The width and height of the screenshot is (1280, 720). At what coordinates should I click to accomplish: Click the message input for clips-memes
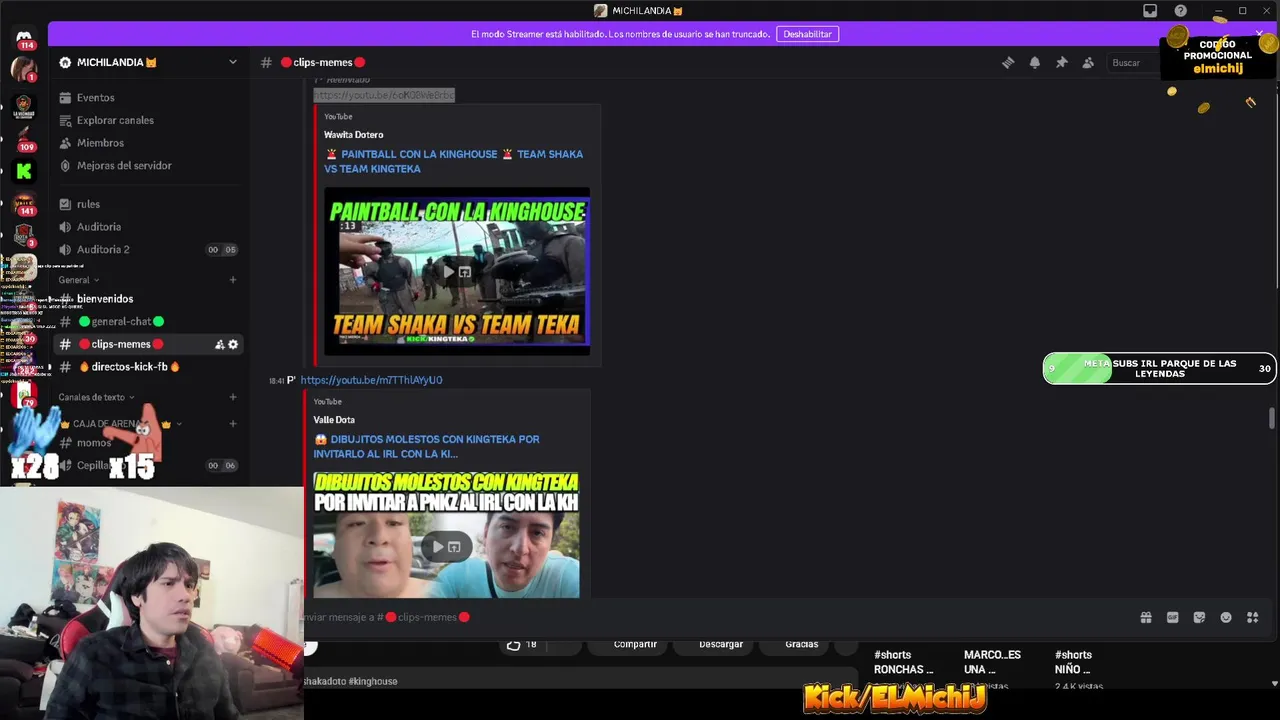pos(720,617)
